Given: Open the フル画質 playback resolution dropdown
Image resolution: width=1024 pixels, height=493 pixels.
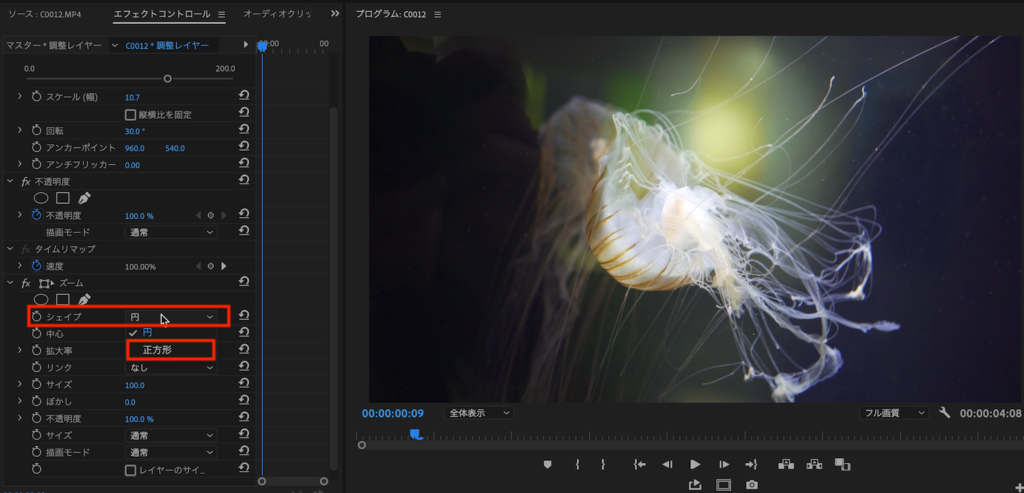Looking at the screenshot, I should (x=894, y=413).
